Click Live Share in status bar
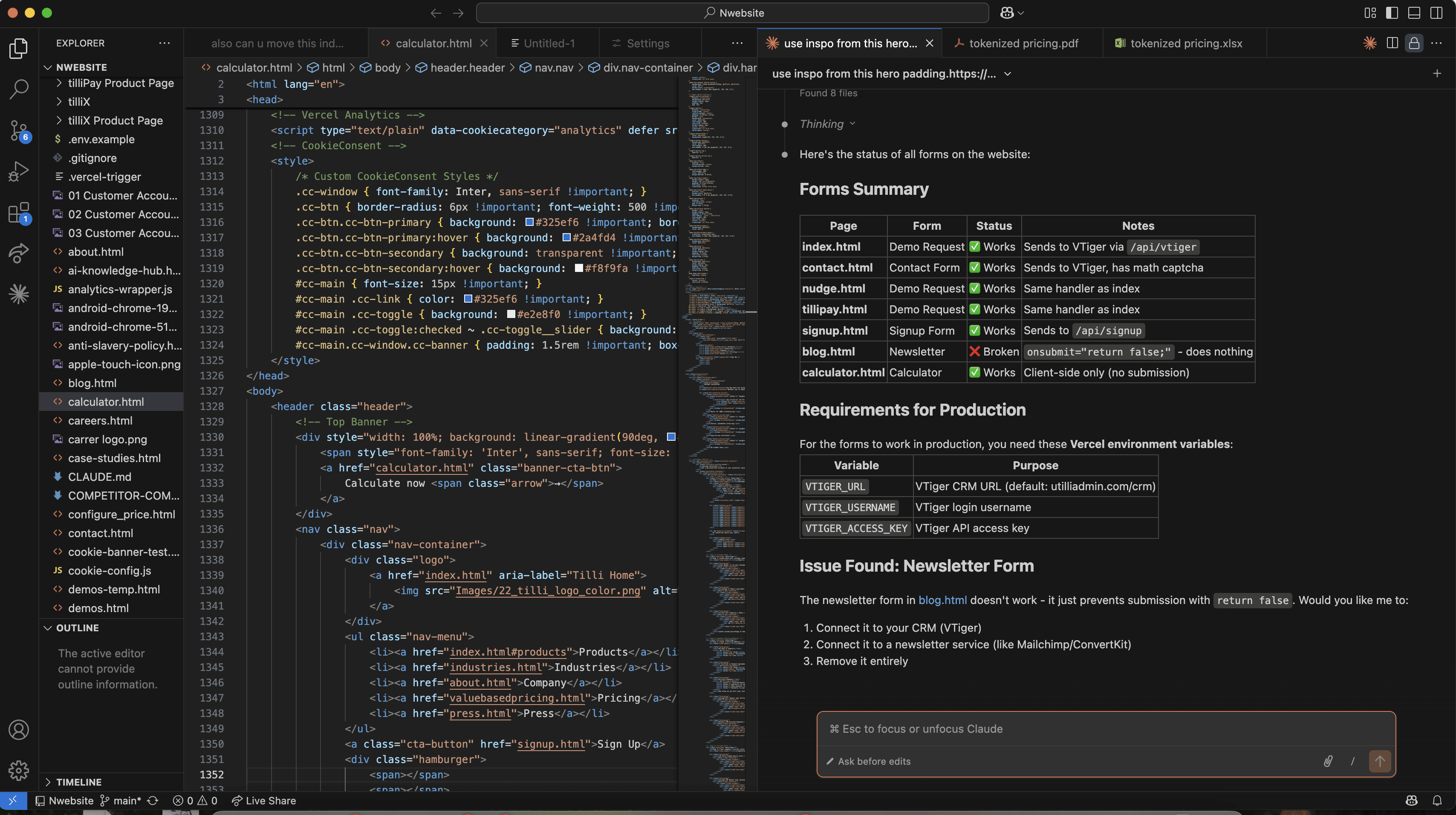 point(264,801)
